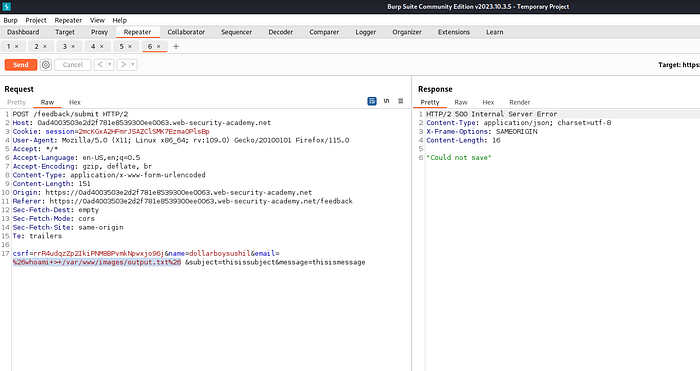Select Request Pretty view
This screenshot has height=371, width=700.
pyautogui.click(x=17, y=102)
